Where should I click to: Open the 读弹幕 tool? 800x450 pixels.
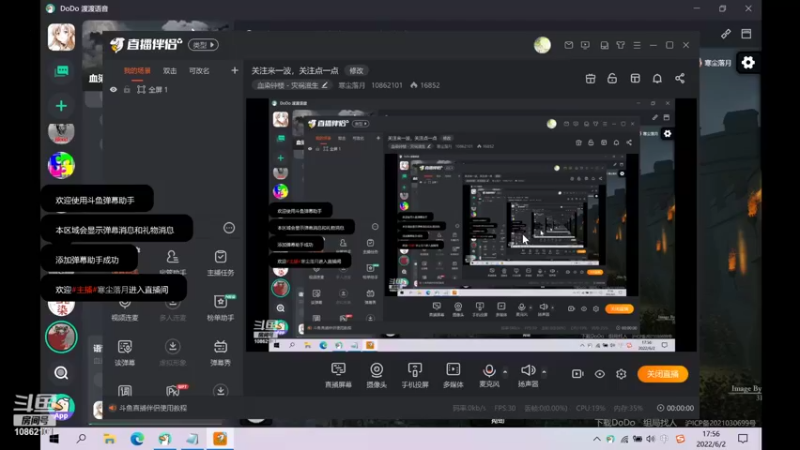tap(125, 353)
